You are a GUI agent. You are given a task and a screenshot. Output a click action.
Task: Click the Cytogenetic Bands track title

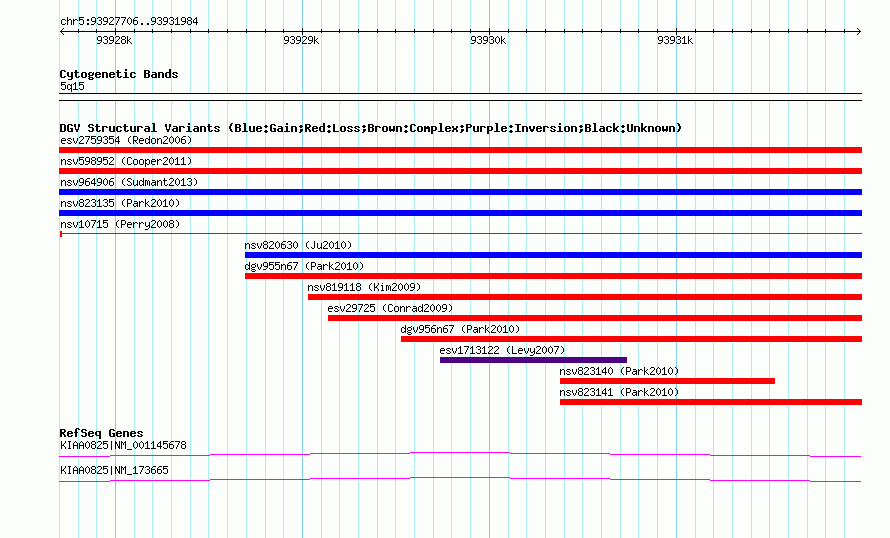tap(119, 74)
